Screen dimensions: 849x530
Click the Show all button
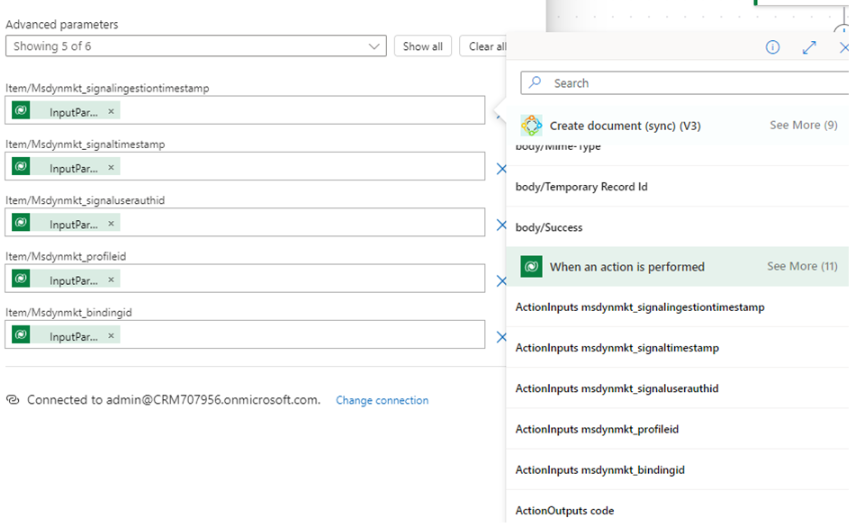coord(422,46)
